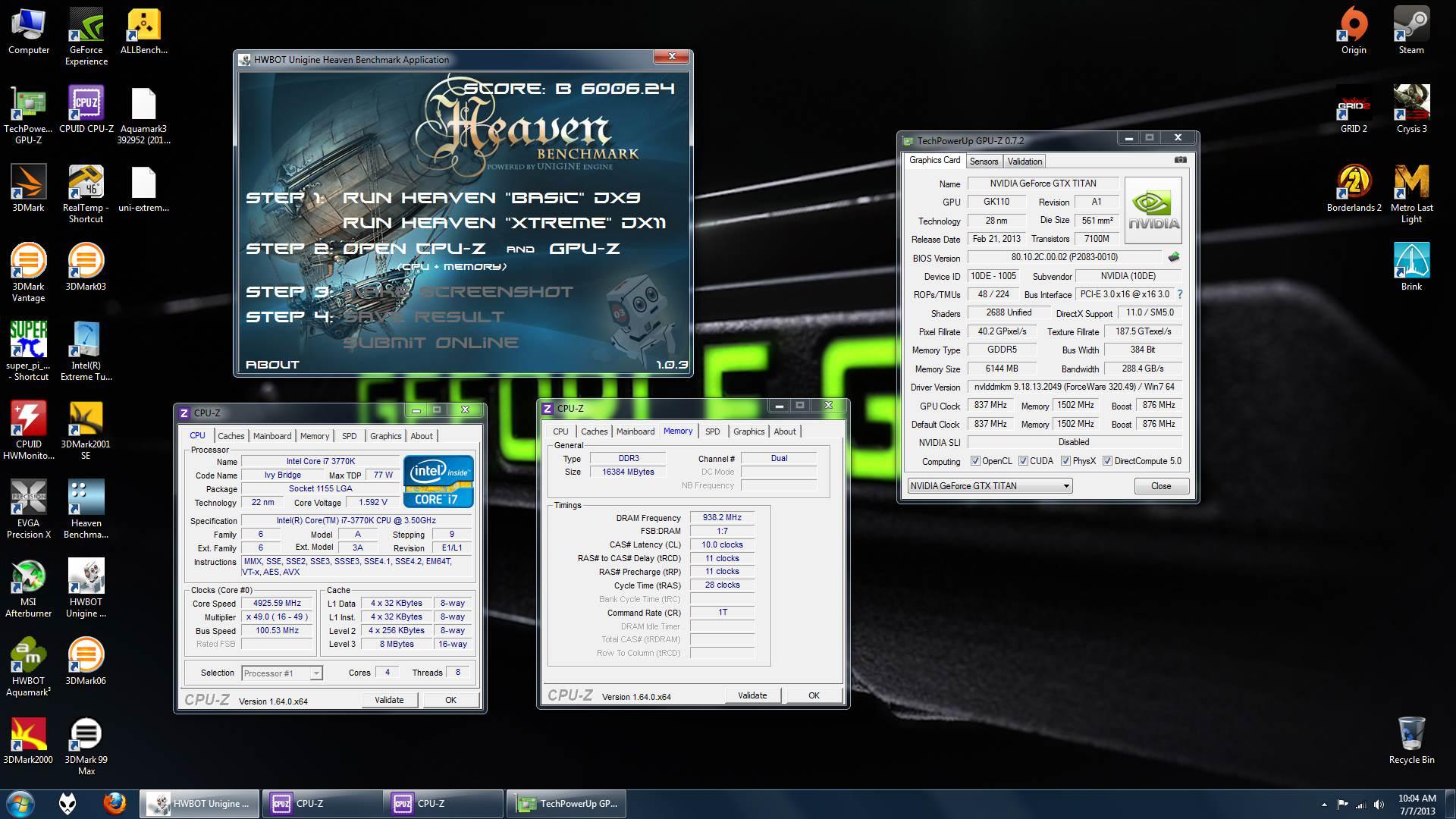Click Validate in Memory CPU-Z window
Image resolution: width=1456 pixels, height=819 pixels.
tap(752, 695)
